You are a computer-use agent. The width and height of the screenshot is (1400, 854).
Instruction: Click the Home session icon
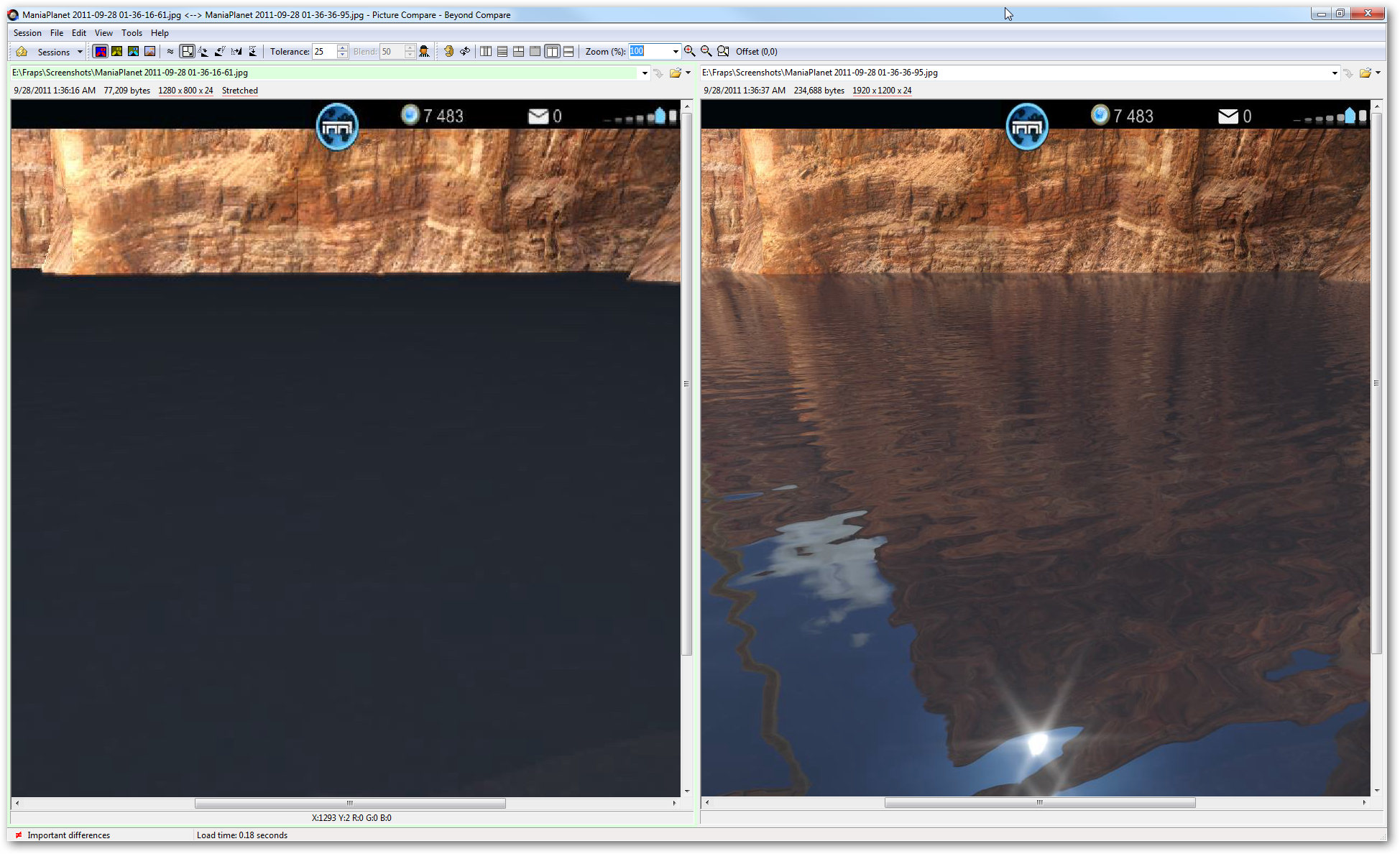tap(22, 52)
